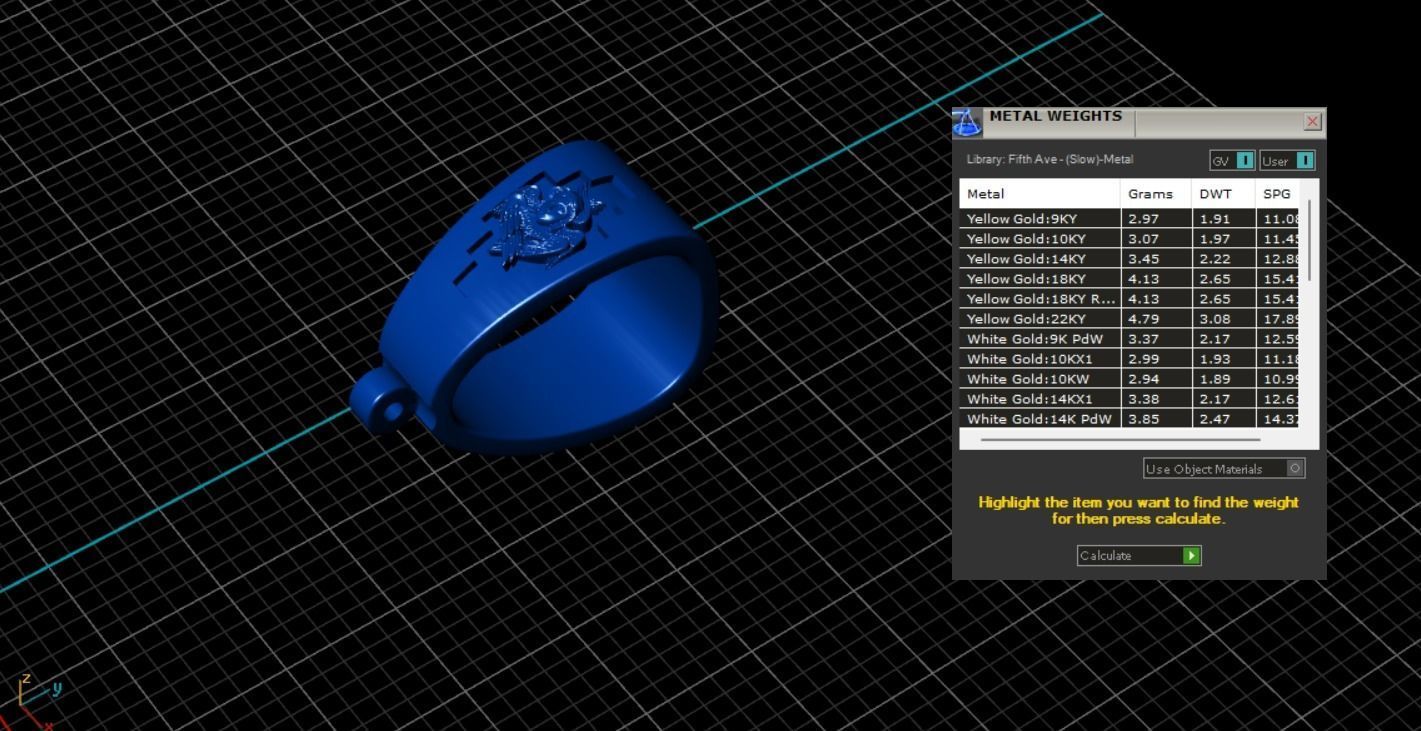Click the Library: Fifth Ave - (Slow)-Metal label

pos(1050,160)
